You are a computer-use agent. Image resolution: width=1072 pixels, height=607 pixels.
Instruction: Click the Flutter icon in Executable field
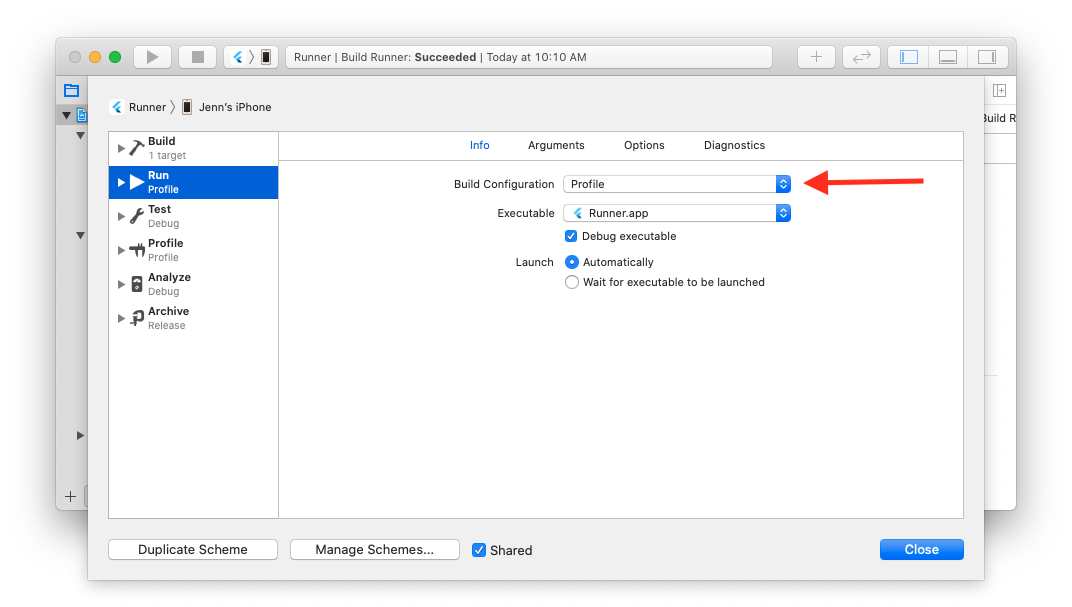coord(578,213)
